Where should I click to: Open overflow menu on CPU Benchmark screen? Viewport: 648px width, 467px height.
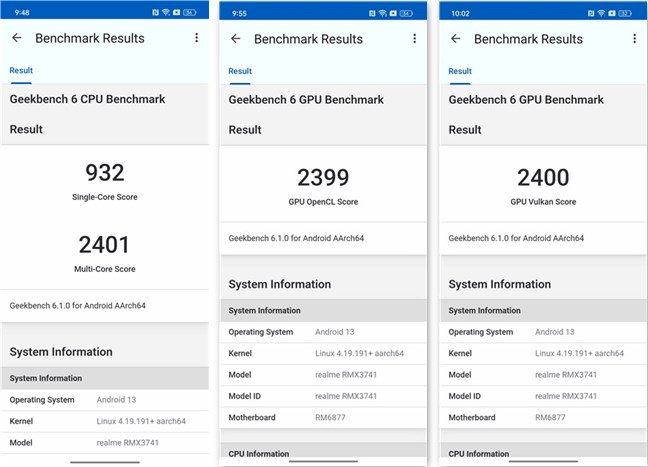pyautogui.click(x=197, y=38)
